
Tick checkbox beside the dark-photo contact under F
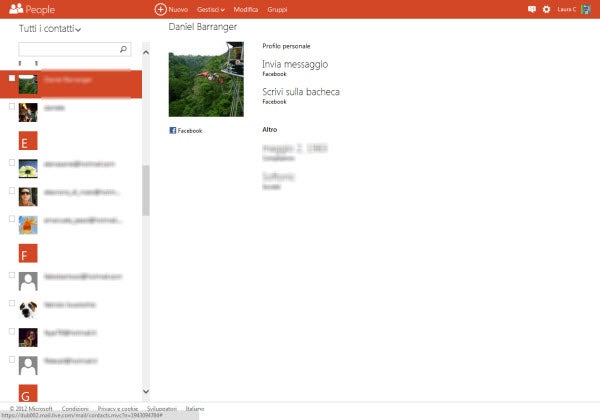(12, 331)
